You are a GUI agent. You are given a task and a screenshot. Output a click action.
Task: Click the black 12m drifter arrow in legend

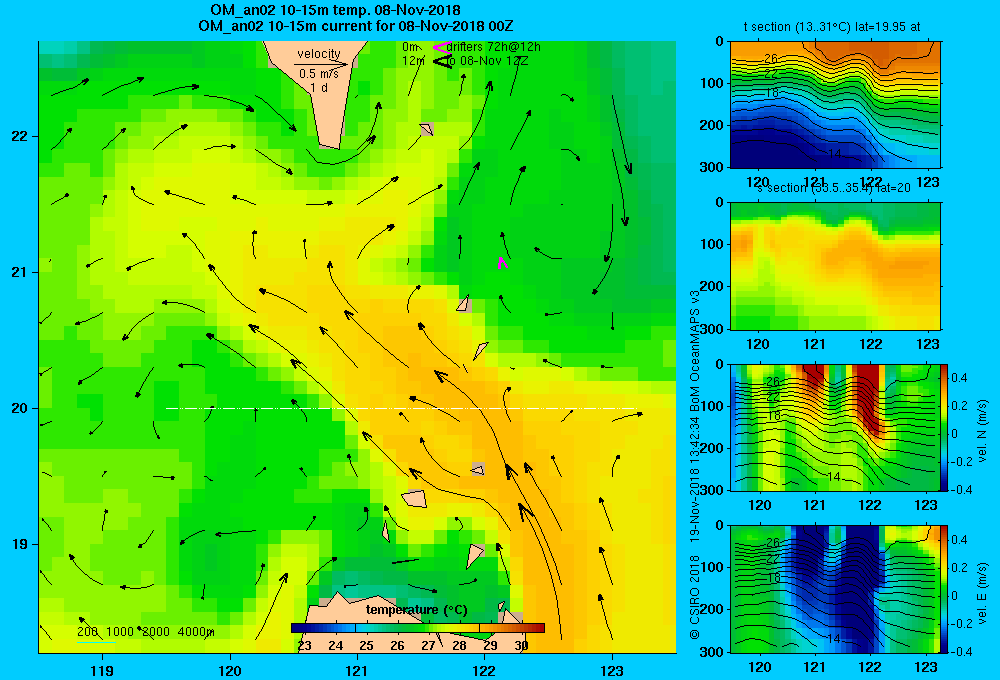pos(442,61)
